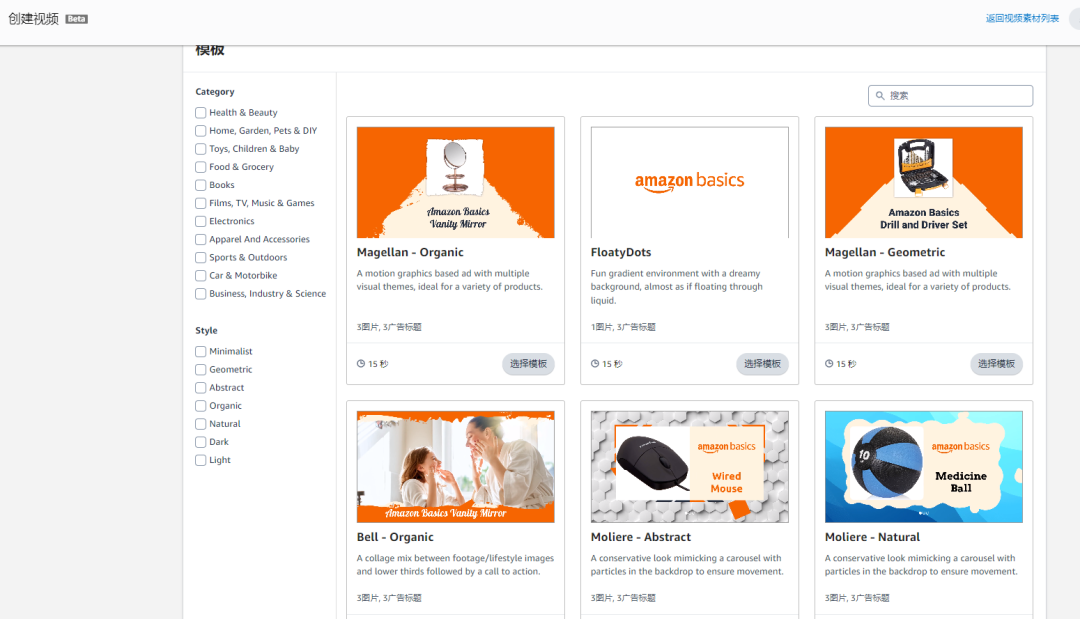The height and width of the screenshot is (619, 1080).
Task: Enable the Health & Beauty category filter
Action: [200, 112]
